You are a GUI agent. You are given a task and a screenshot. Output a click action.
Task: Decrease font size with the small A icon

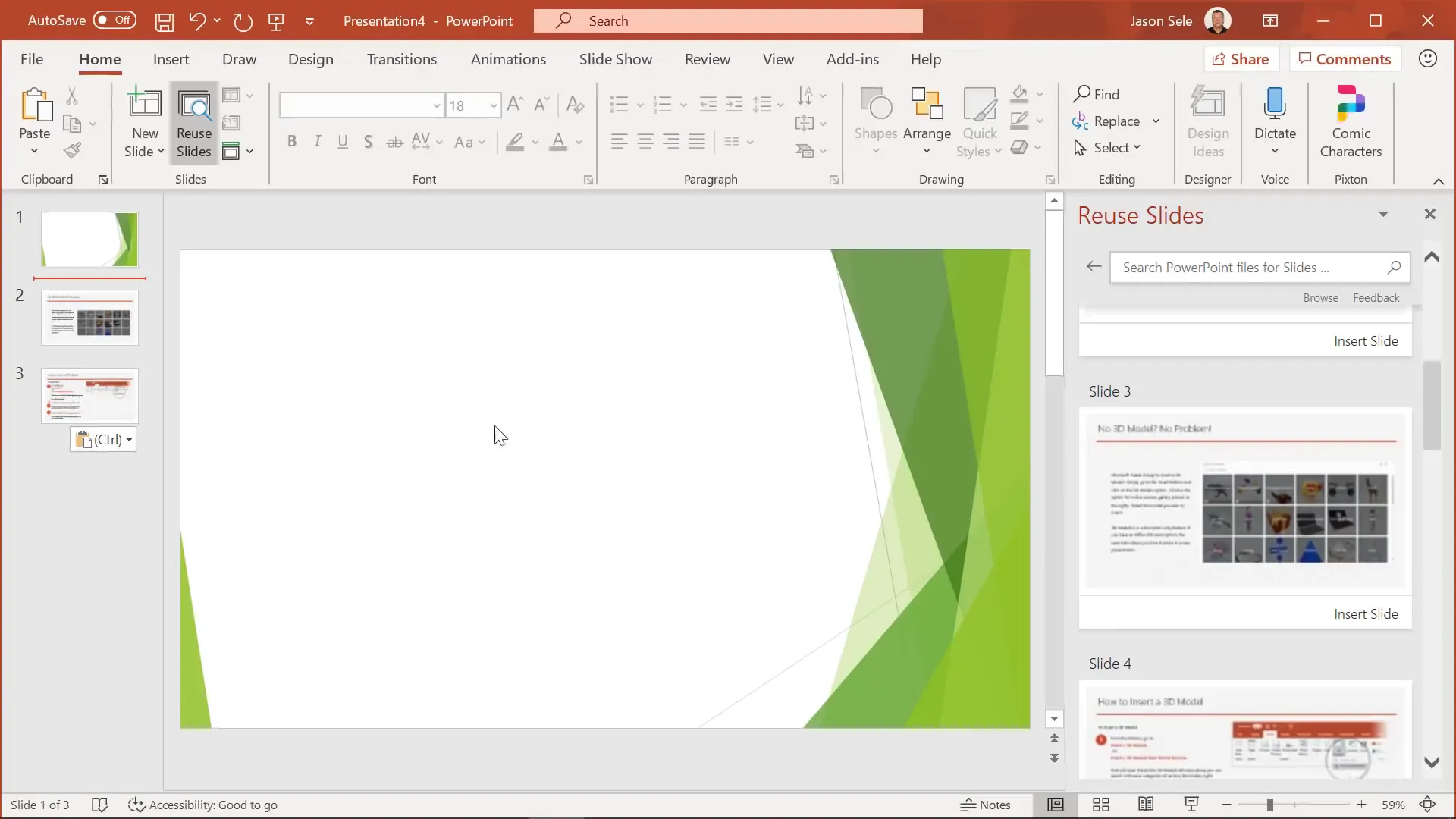[541, 105]
